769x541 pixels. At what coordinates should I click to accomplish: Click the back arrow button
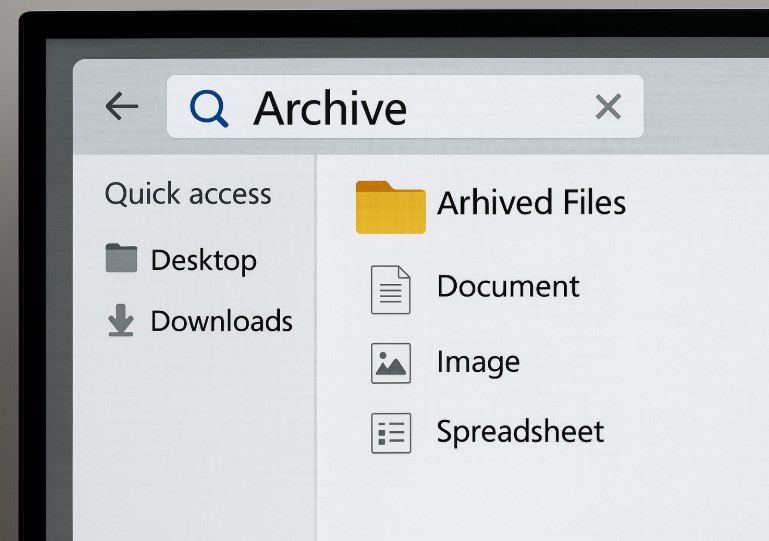(x=122, y=106)
